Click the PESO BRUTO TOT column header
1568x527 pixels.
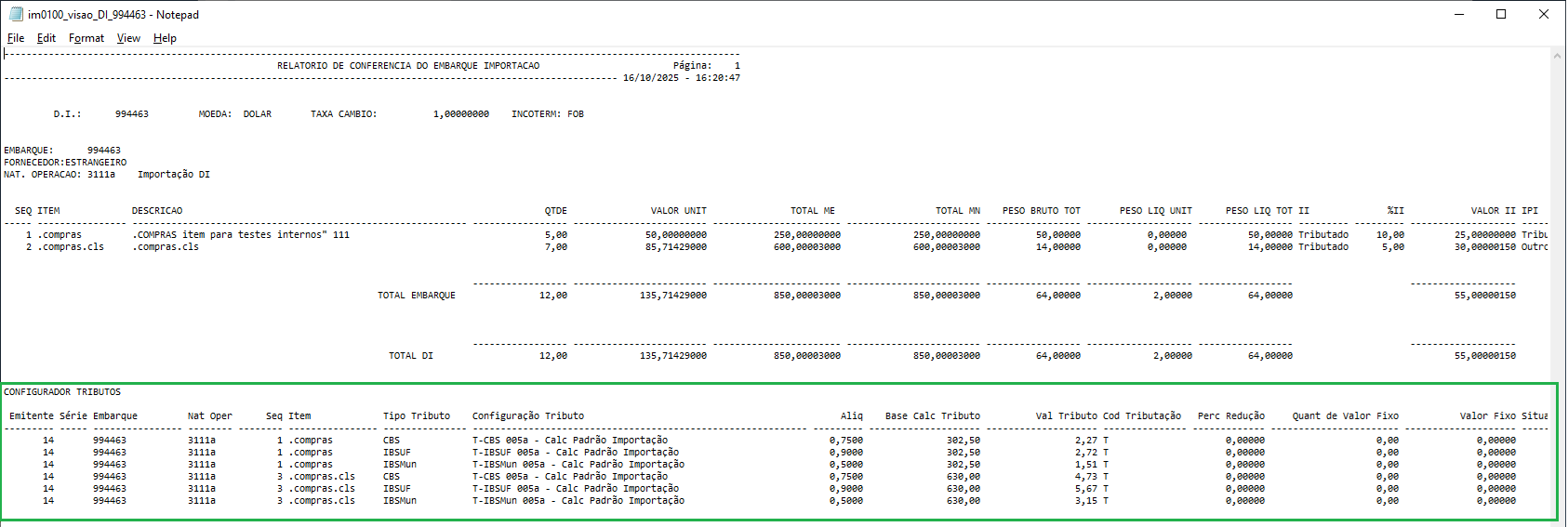click(x=1042, y=211)
